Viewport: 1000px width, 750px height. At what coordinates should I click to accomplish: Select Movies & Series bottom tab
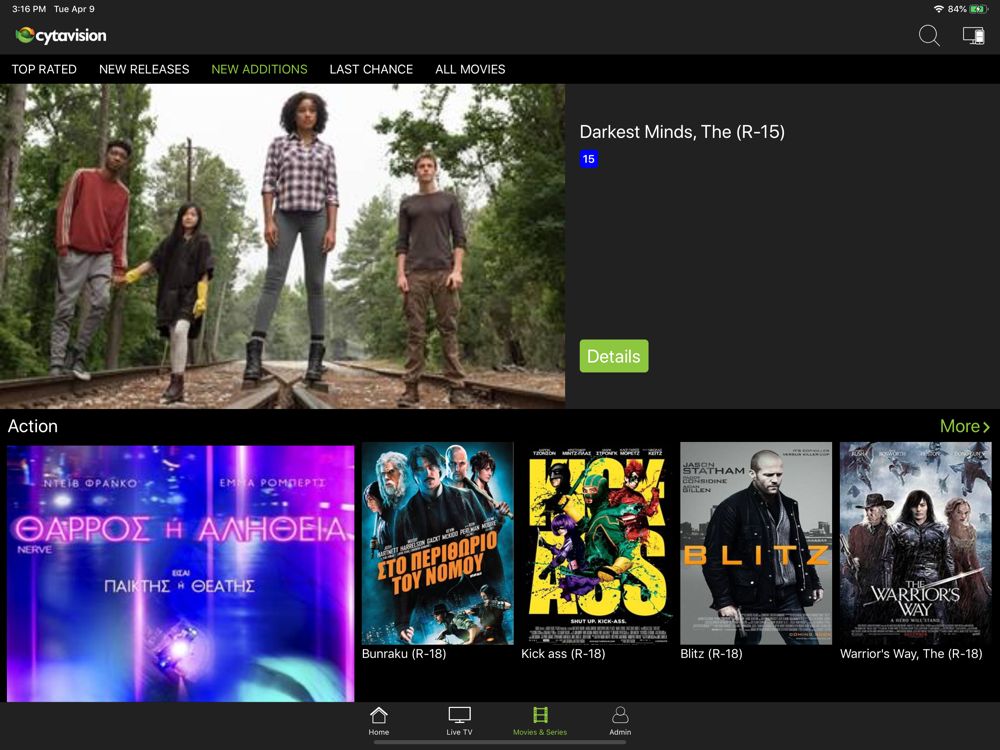click(x=540, y=721)
